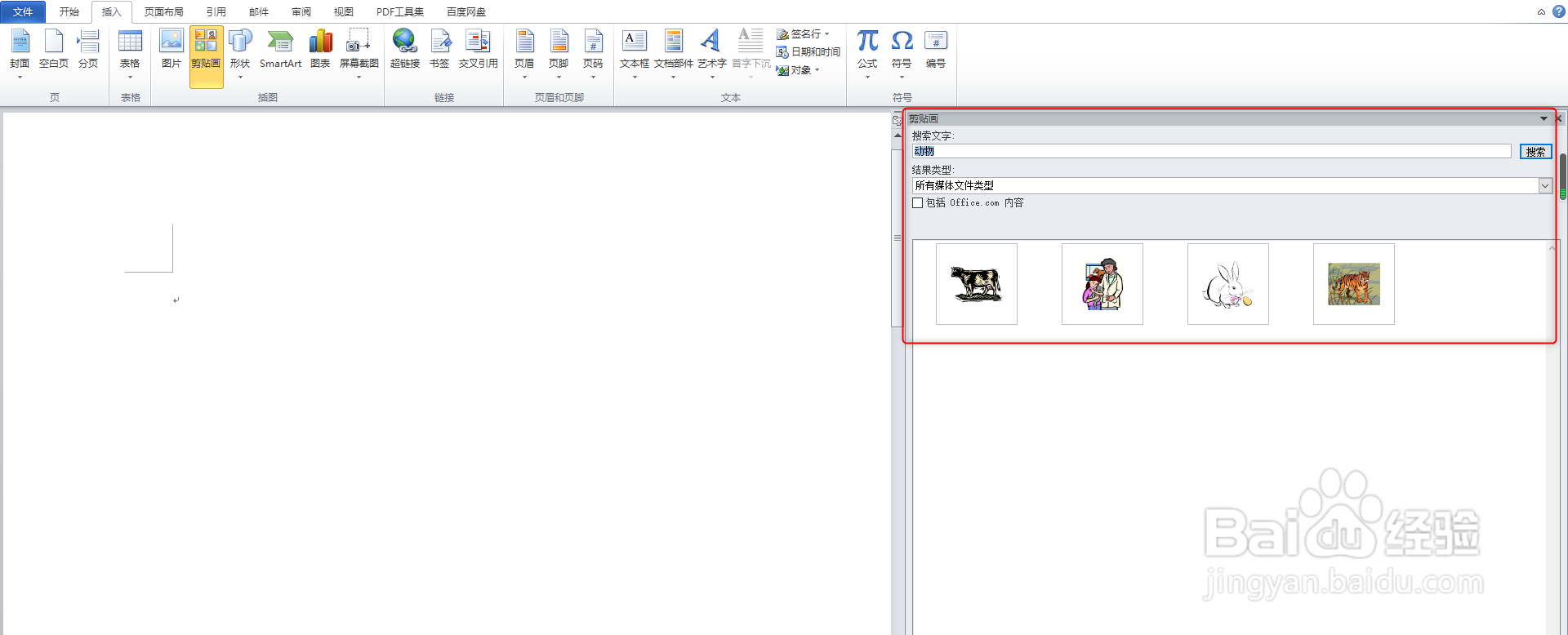Insert a bookmark (书签)
Viewport: 1568px width, 635px height.
439,49
